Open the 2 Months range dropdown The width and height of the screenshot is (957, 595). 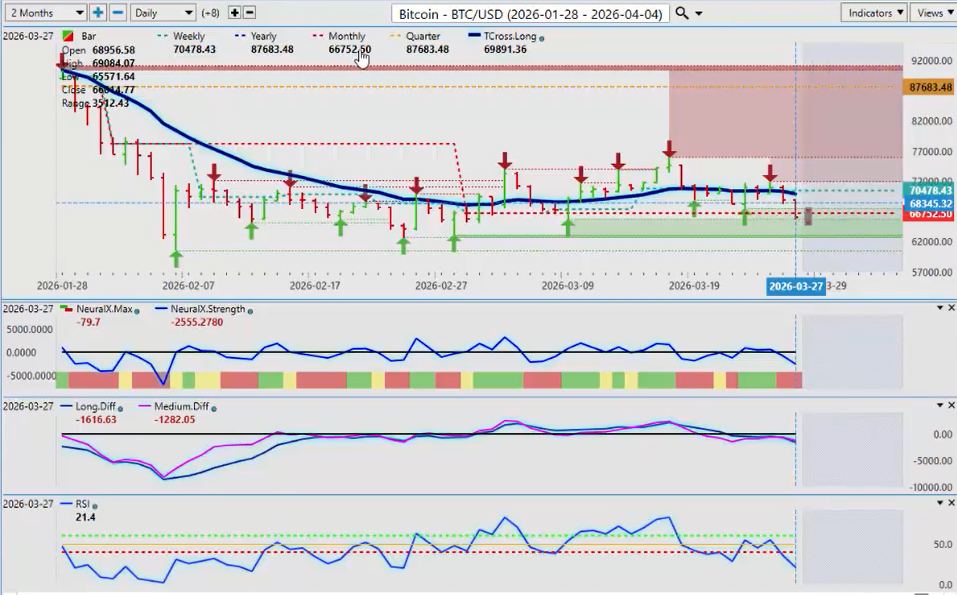[x=45, y=13]
